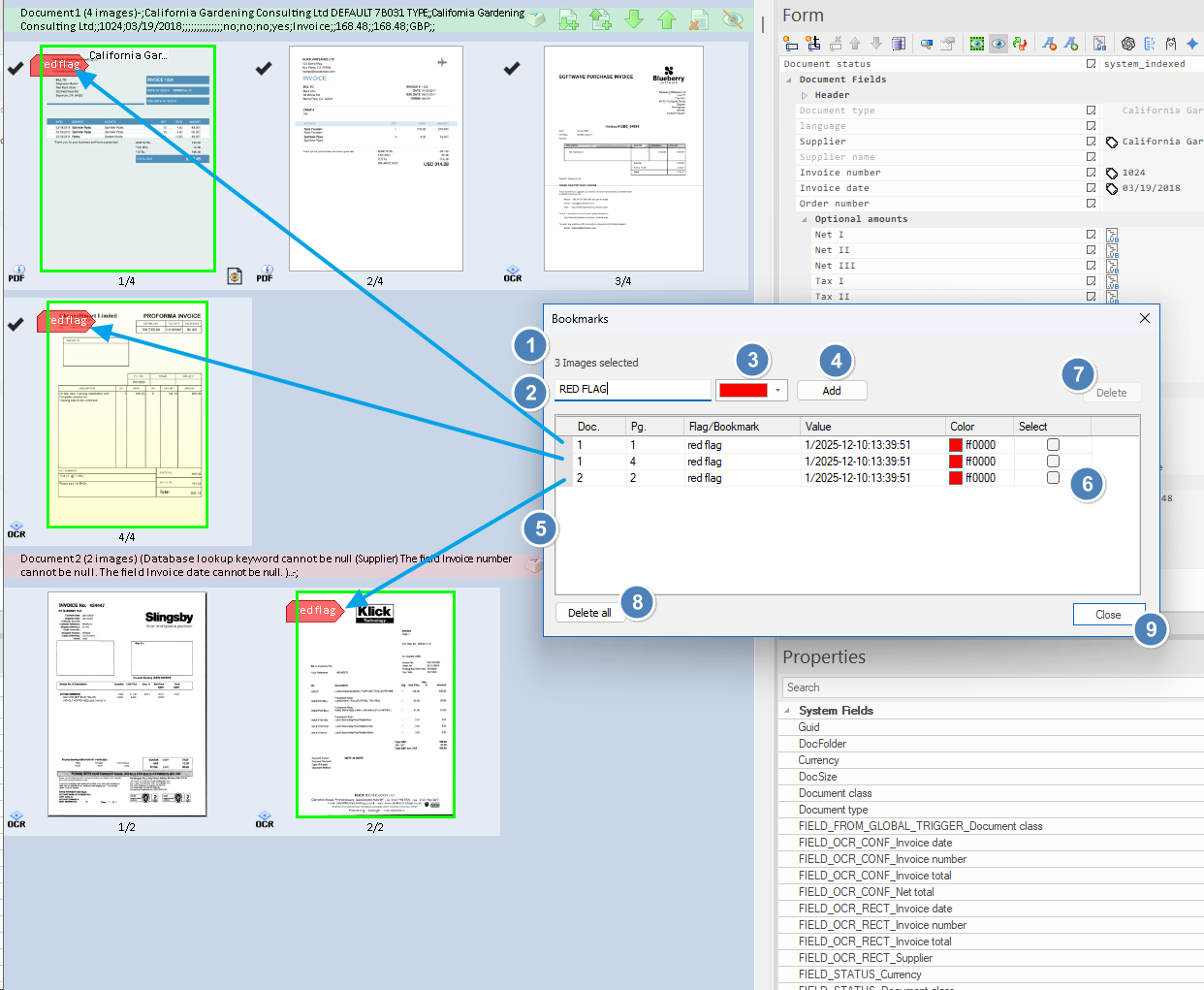Click the Delete all button
Viewport: 1204px width, 990px height.
[x=589, y=613]
